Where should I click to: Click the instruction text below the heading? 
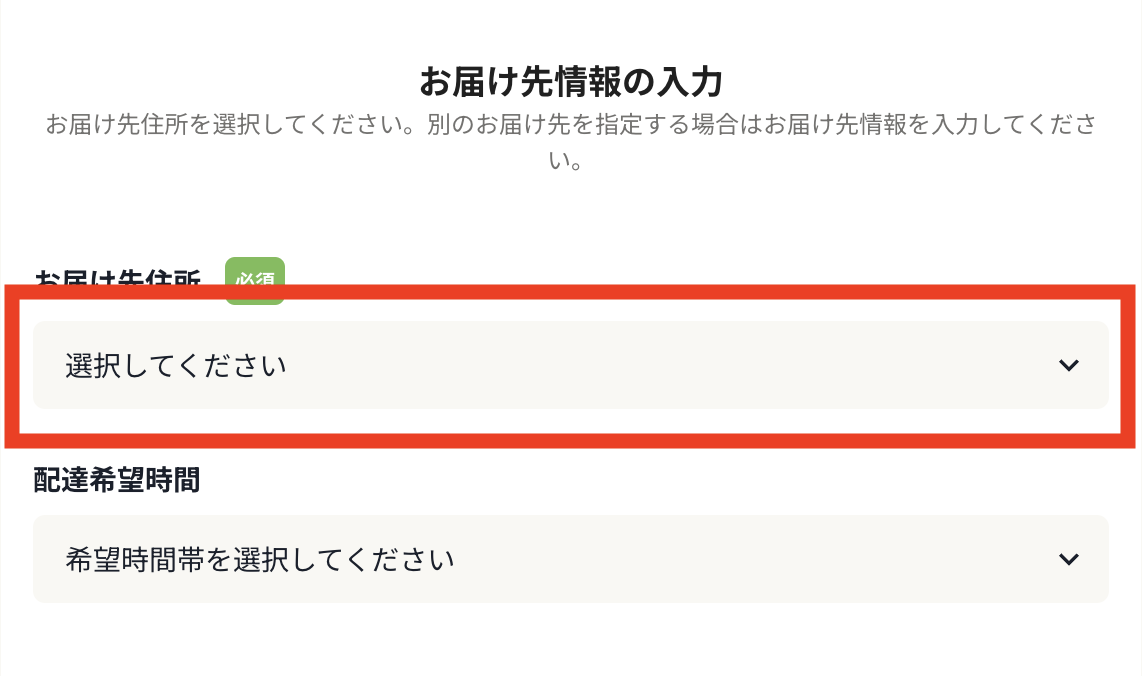point(571,140)
